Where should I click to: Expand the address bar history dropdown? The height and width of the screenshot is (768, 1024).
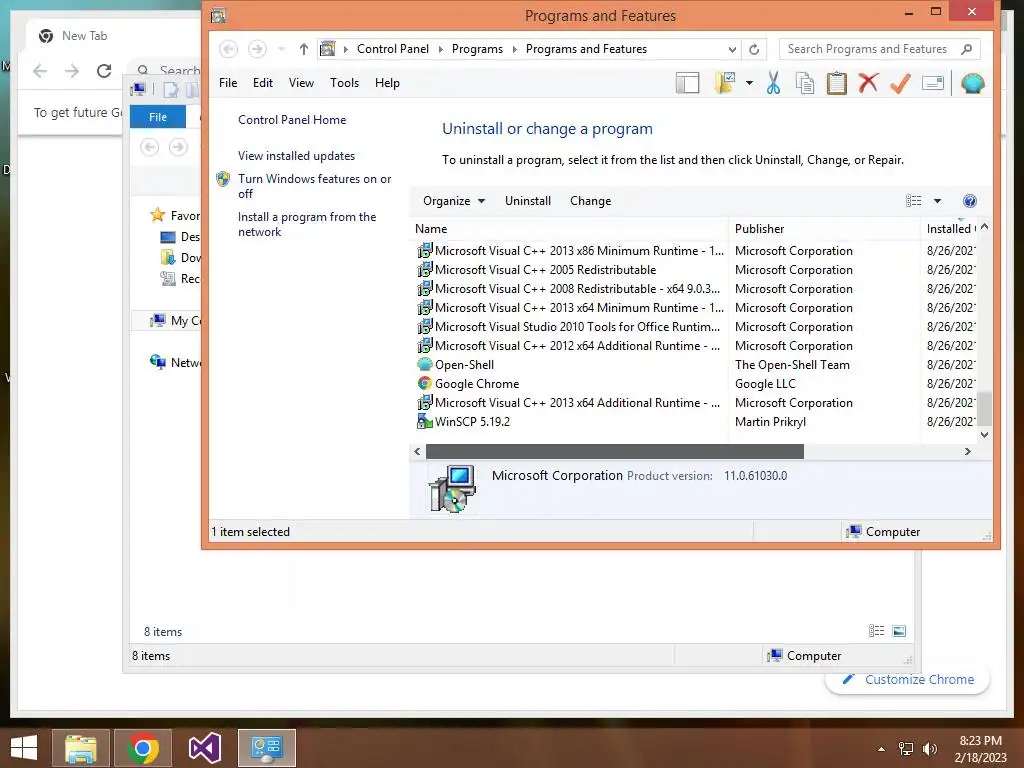[732, 49]
